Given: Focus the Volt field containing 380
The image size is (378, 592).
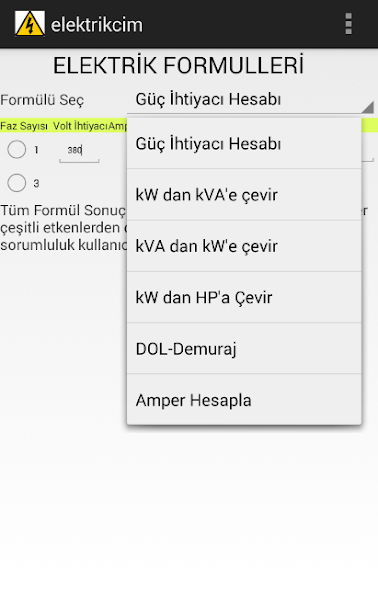Looking at the screenshot, I should [79, 151].
